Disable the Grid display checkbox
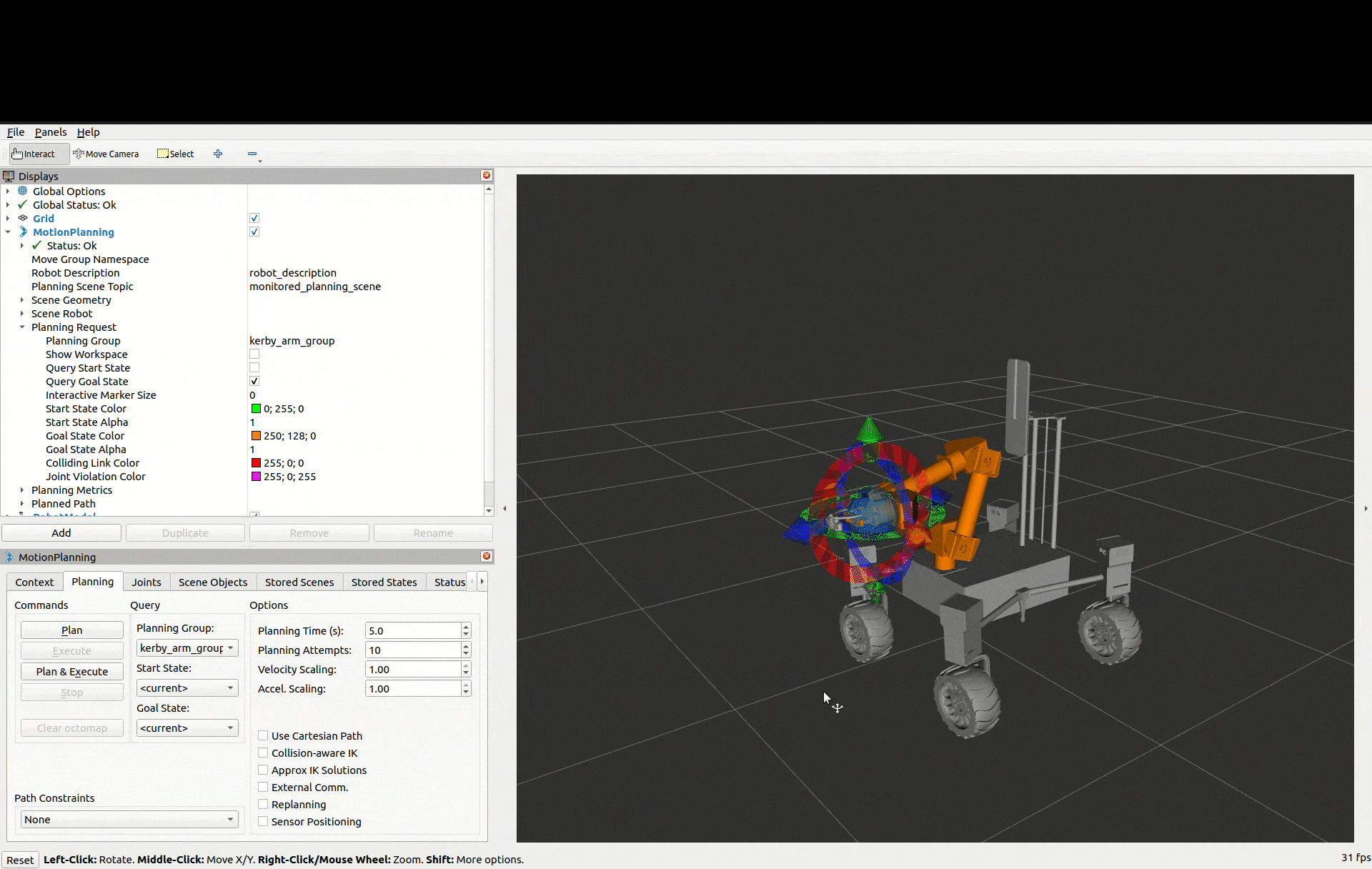The height and width of the screenshot is (869, 1372). [254, 219]
